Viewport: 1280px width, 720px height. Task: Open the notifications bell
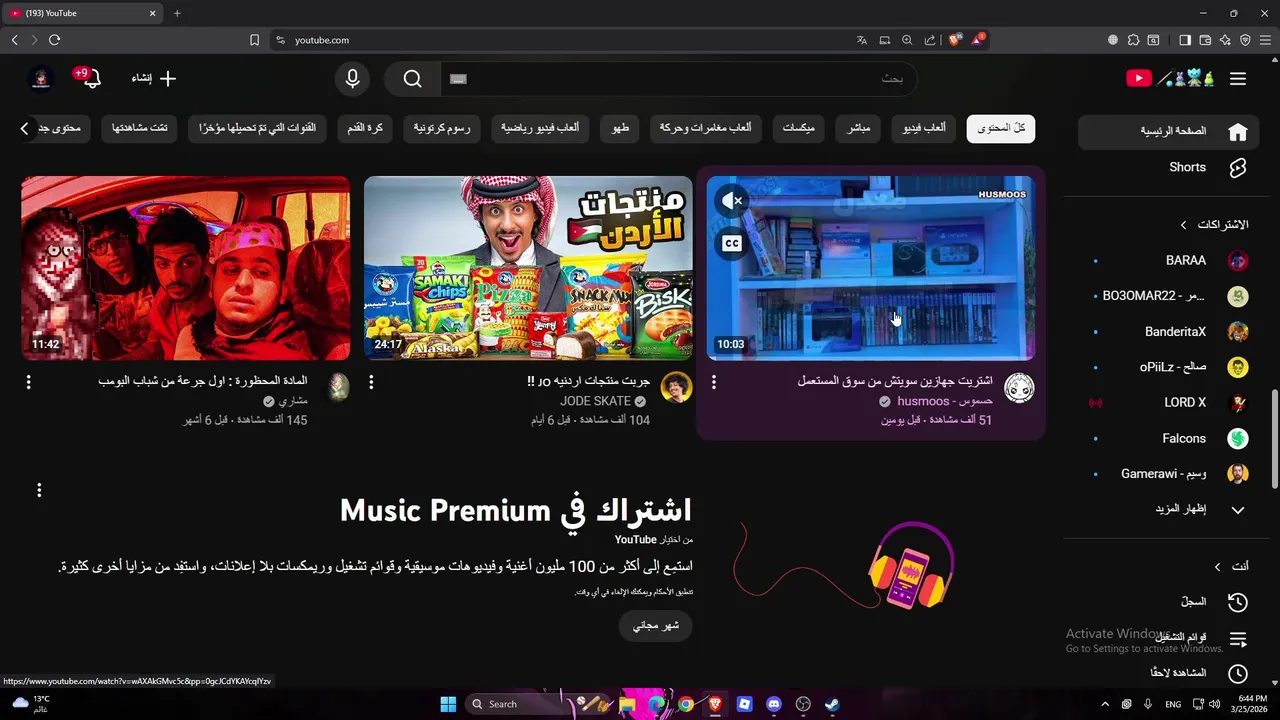coord(90,79)
